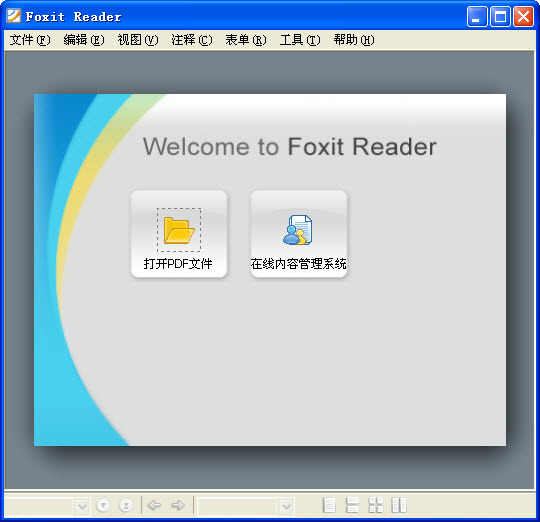Open the 文件(F) menu

[30, 40]
